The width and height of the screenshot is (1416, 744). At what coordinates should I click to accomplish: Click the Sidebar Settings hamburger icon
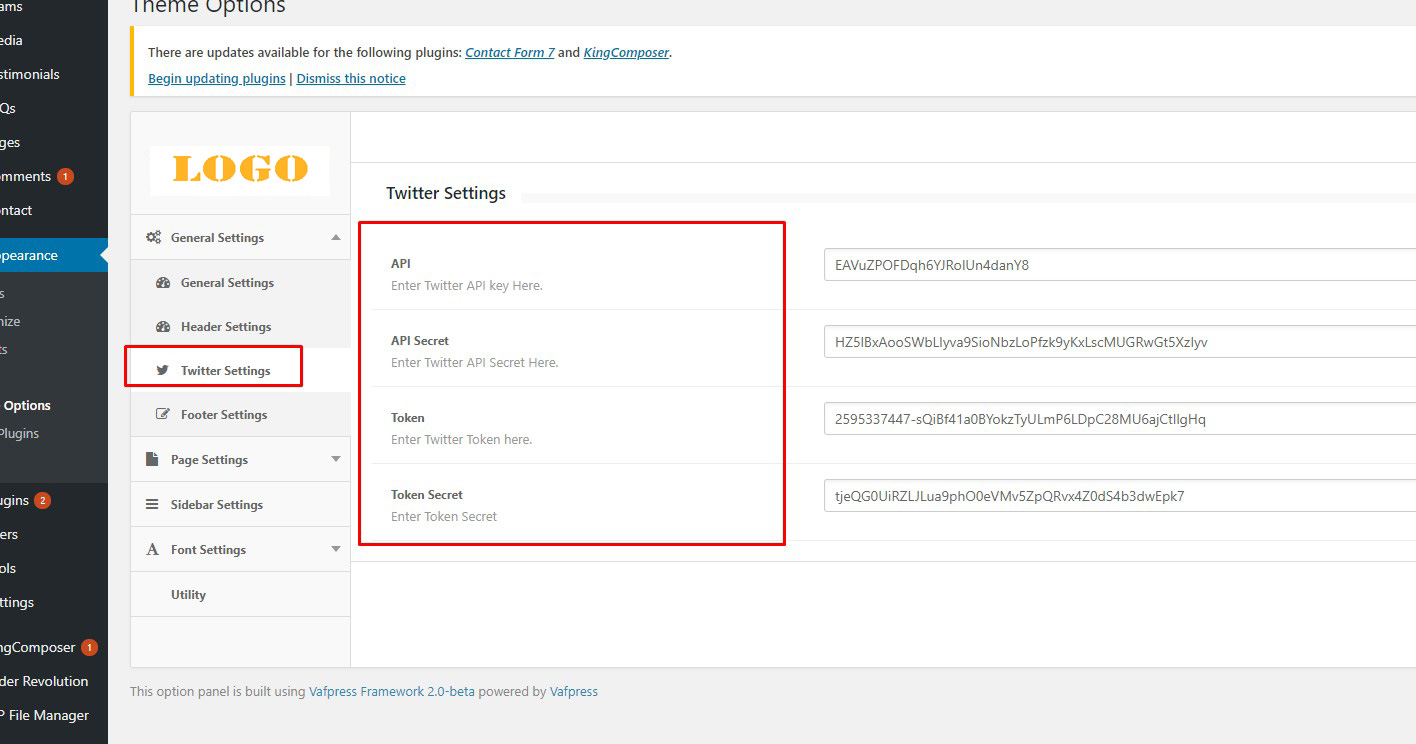tap(153, 505)
